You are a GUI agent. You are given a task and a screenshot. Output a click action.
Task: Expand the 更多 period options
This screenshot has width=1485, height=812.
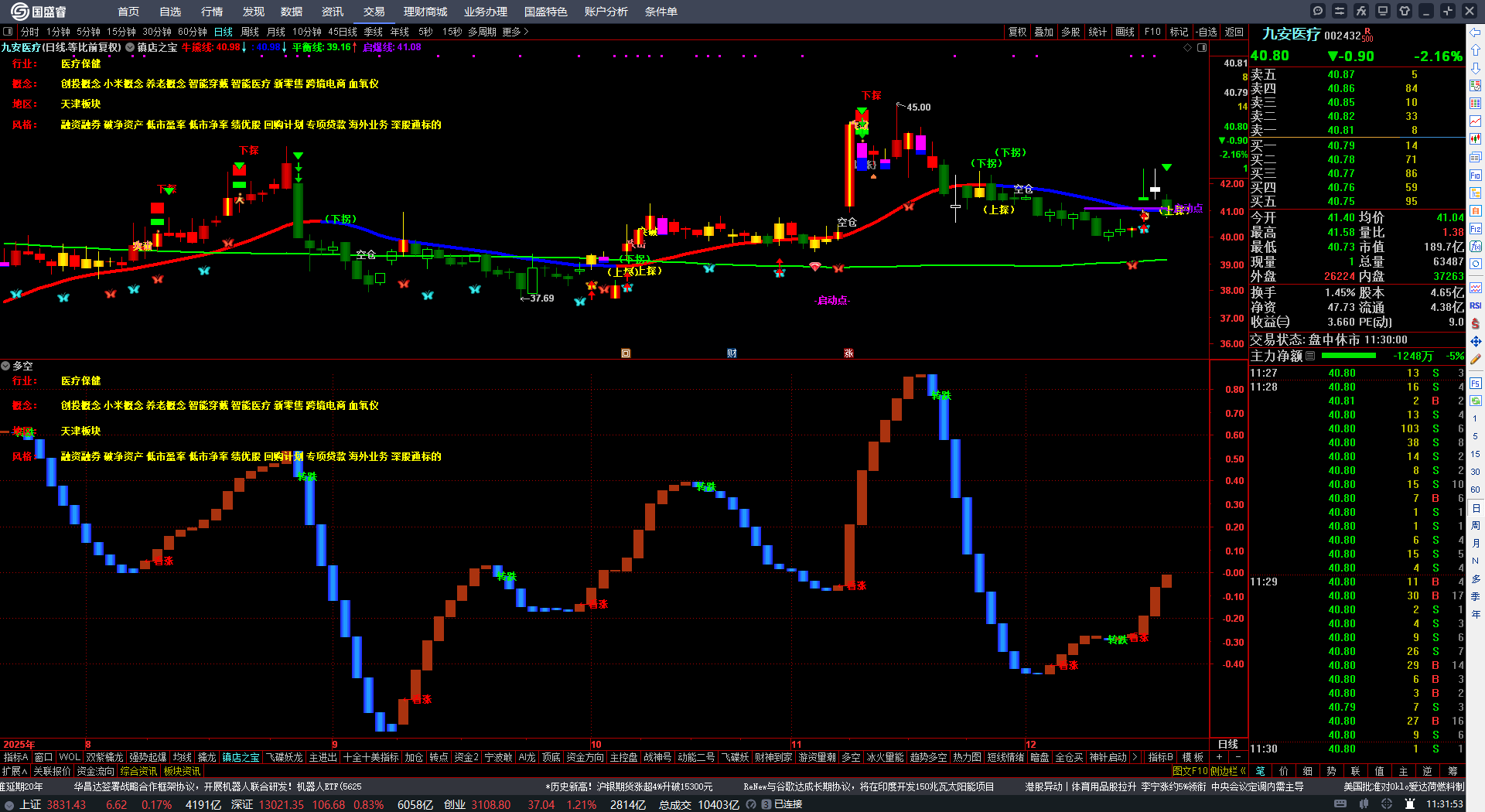[x=516, y=32]
